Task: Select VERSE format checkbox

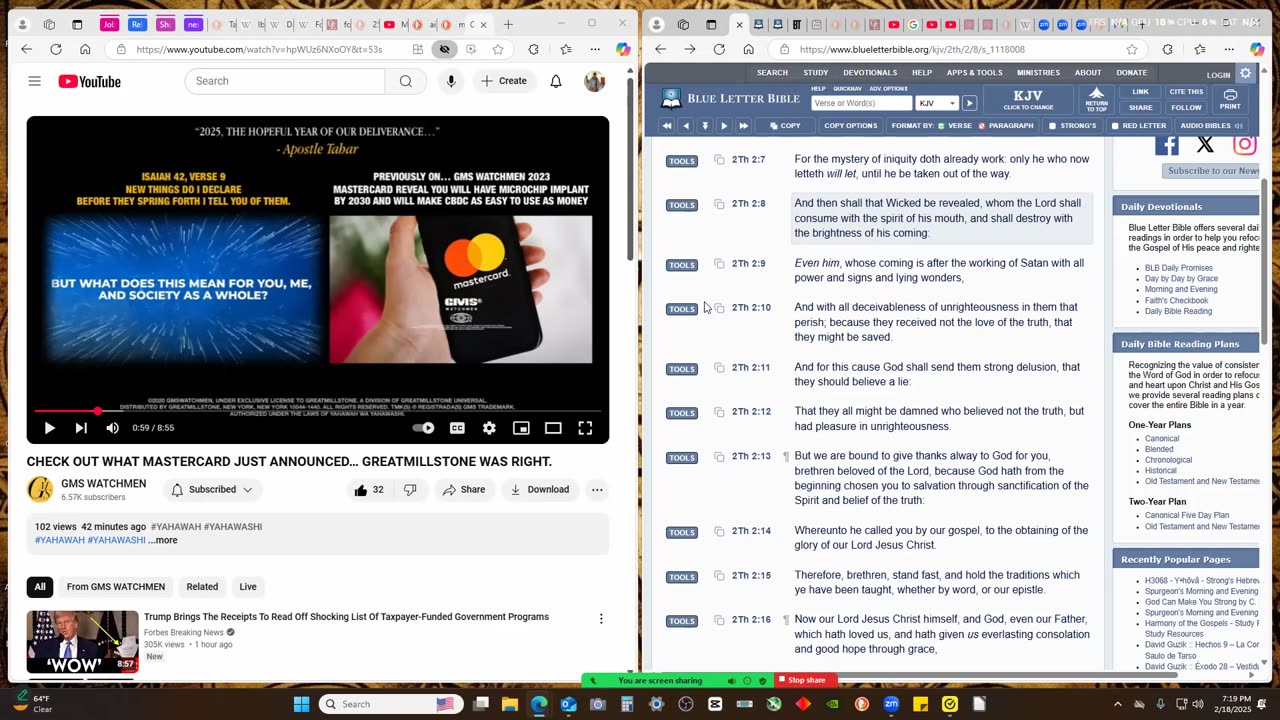Action: pos(942,126)
